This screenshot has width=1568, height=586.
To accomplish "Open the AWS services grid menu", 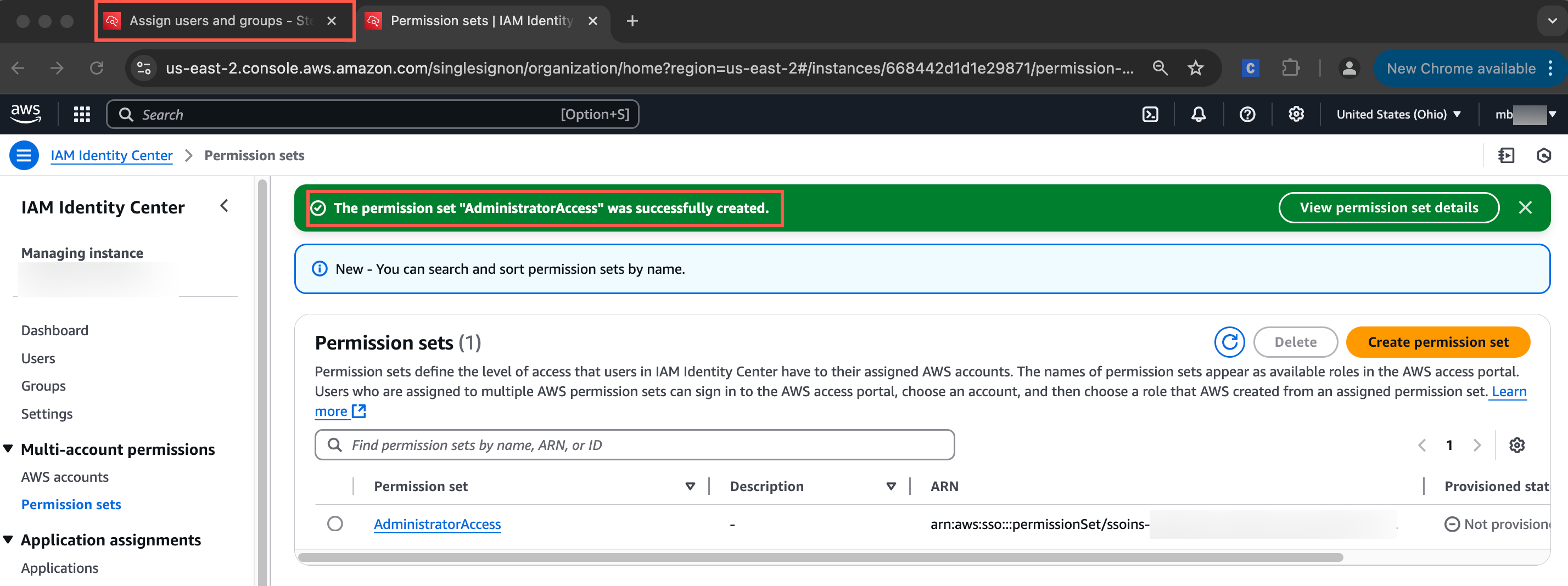I will [82, 114].
